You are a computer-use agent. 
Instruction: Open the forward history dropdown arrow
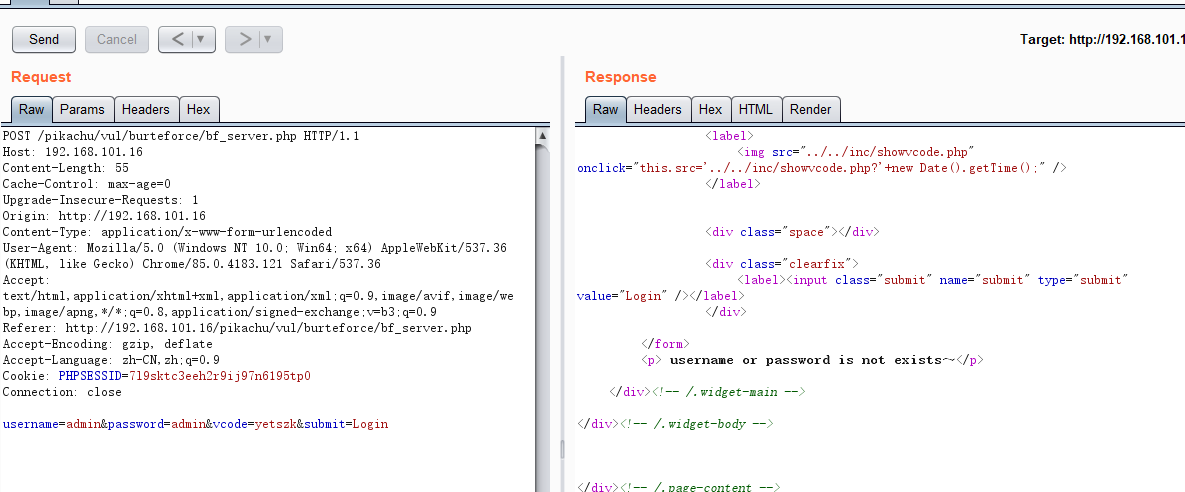click(269, 39)
